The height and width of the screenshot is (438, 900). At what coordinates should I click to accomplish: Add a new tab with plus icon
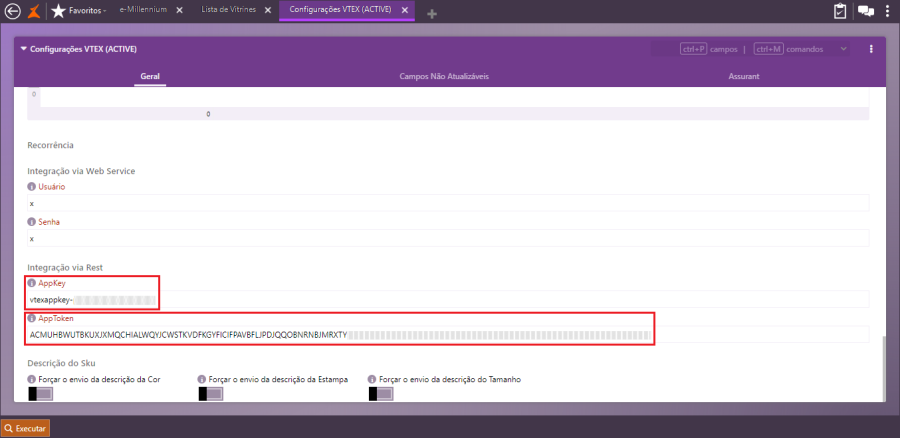click(432, 14)
